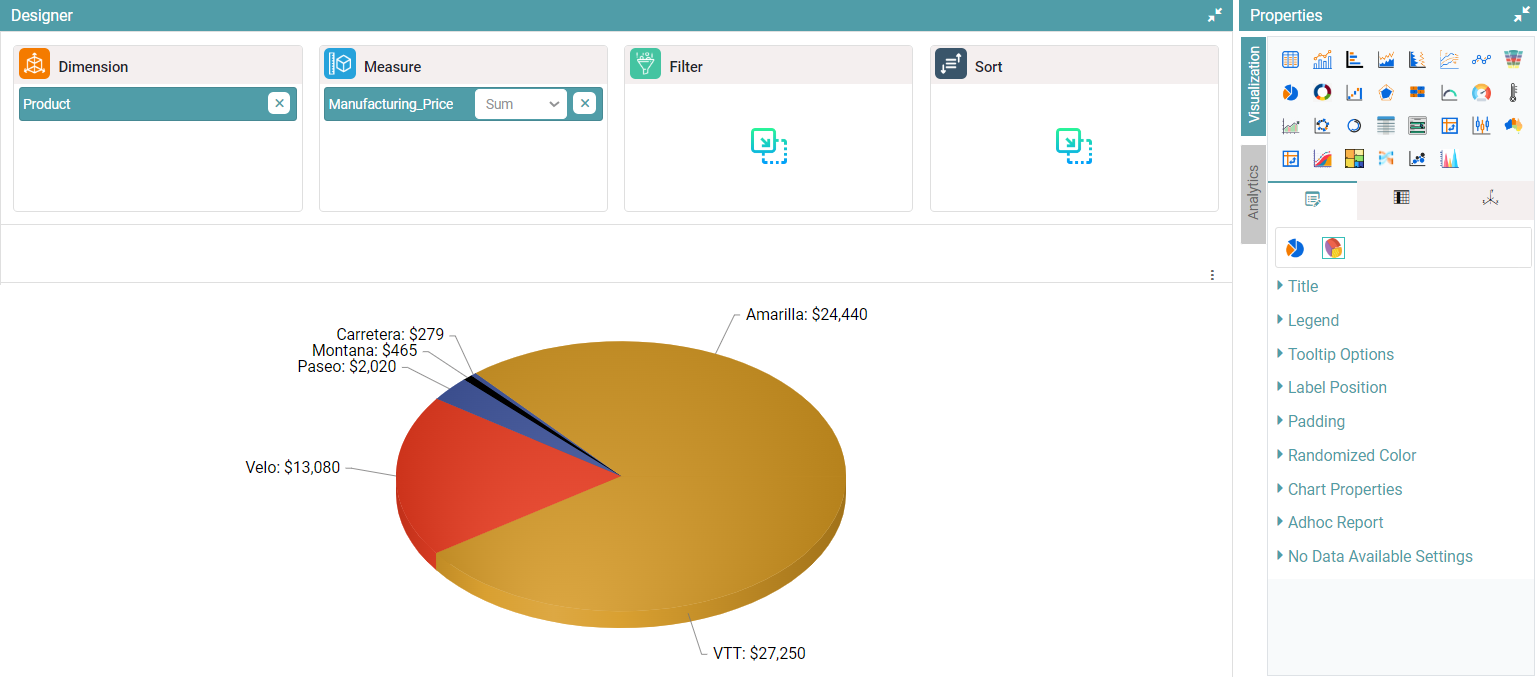Choose the donut chart visualization
Viewport: 1537px width, 677px height.
(1322, 93)
